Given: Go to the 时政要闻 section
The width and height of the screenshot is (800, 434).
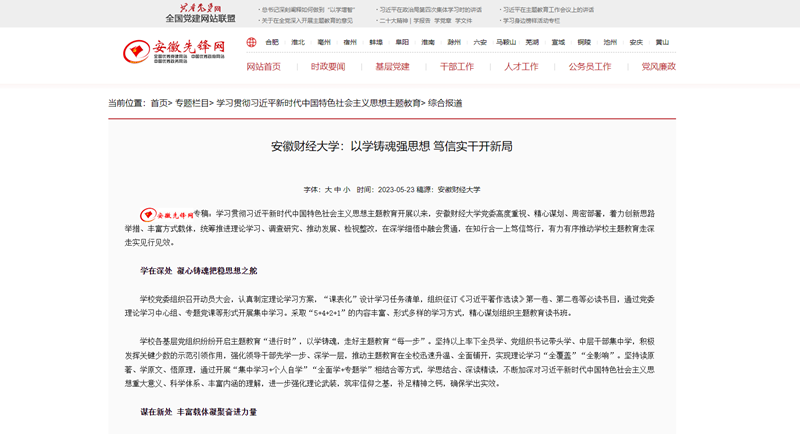Looking at the screenshot, I should pos(328,67).
